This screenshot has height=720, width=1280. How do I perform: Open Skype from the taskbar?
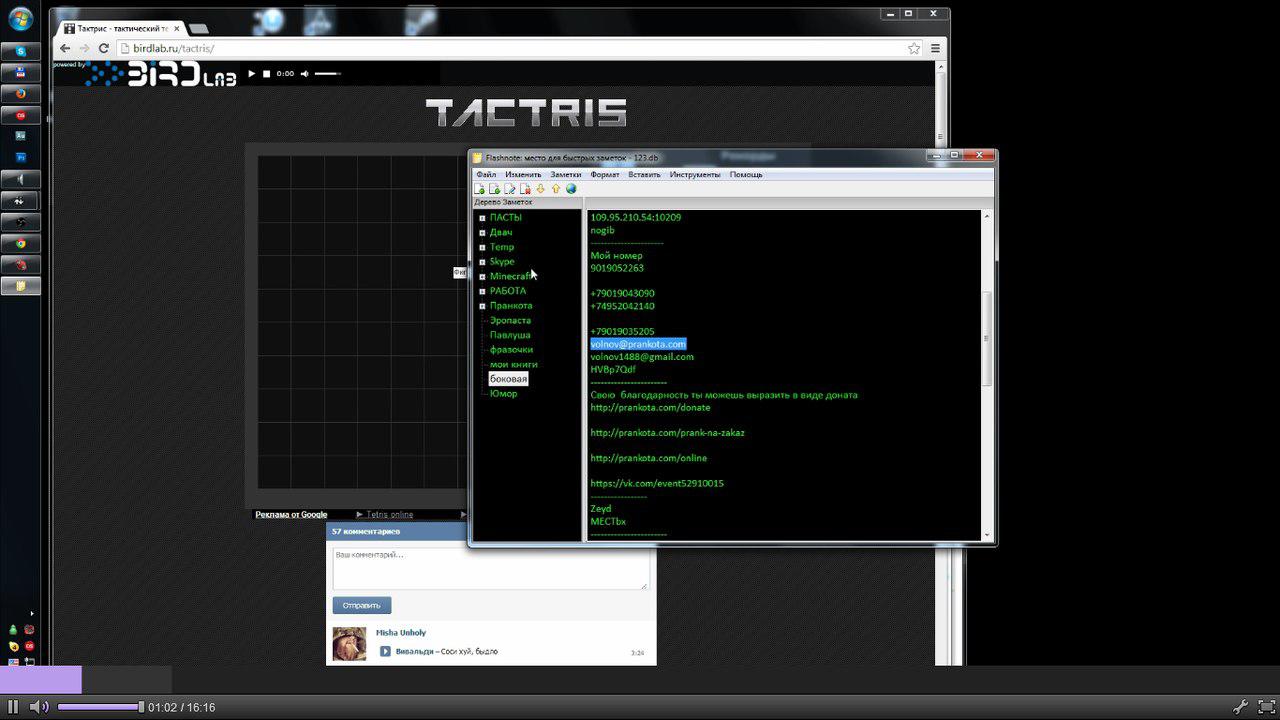coord(21,51)
